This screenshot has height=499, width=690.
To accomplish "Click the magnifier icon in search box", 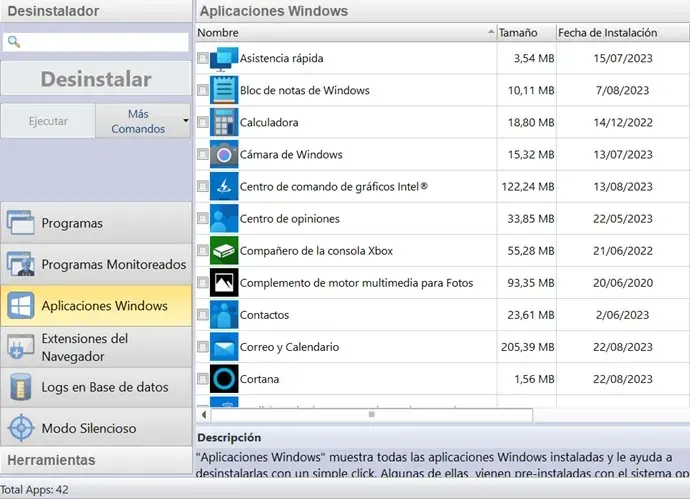I will tap(14, 42).
